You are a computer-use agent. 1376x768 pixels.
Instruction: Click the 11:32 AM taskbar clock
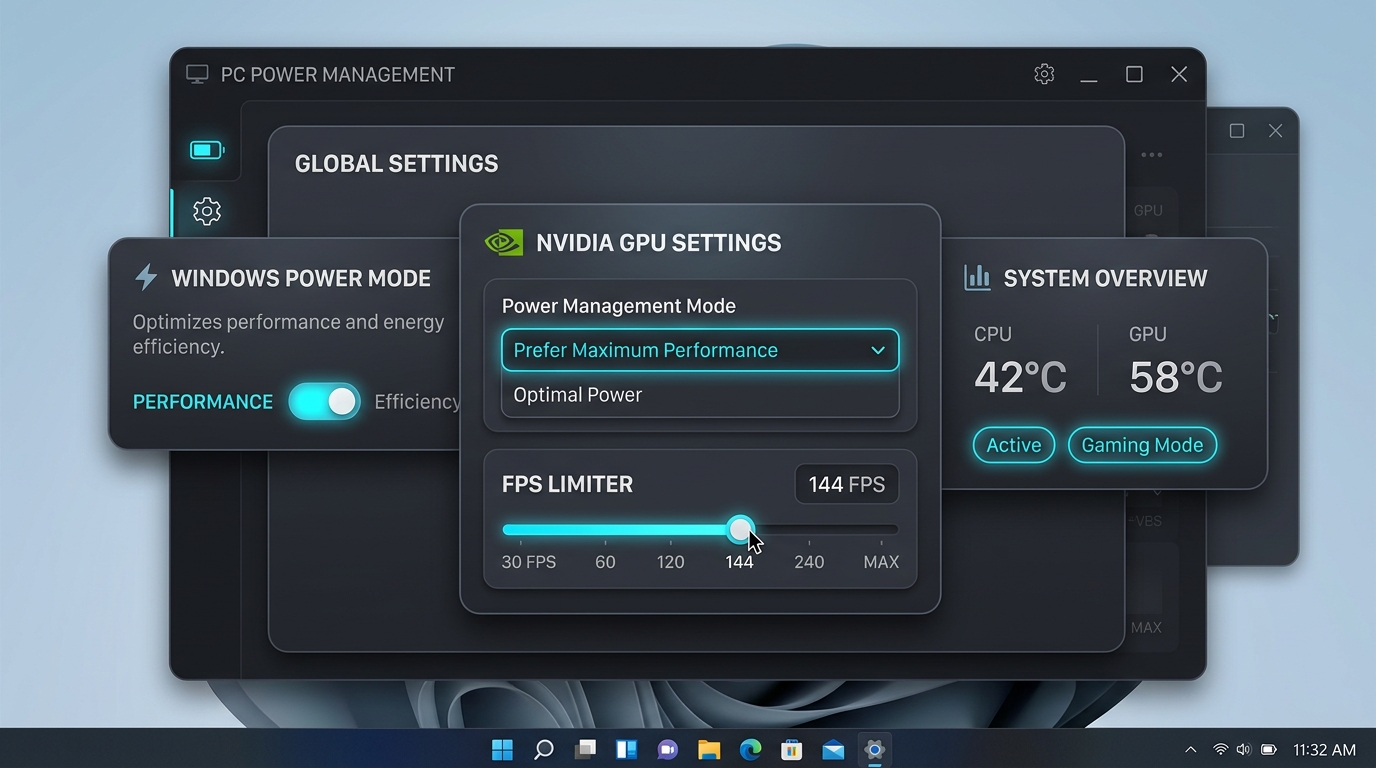[x=1324, y=749]
